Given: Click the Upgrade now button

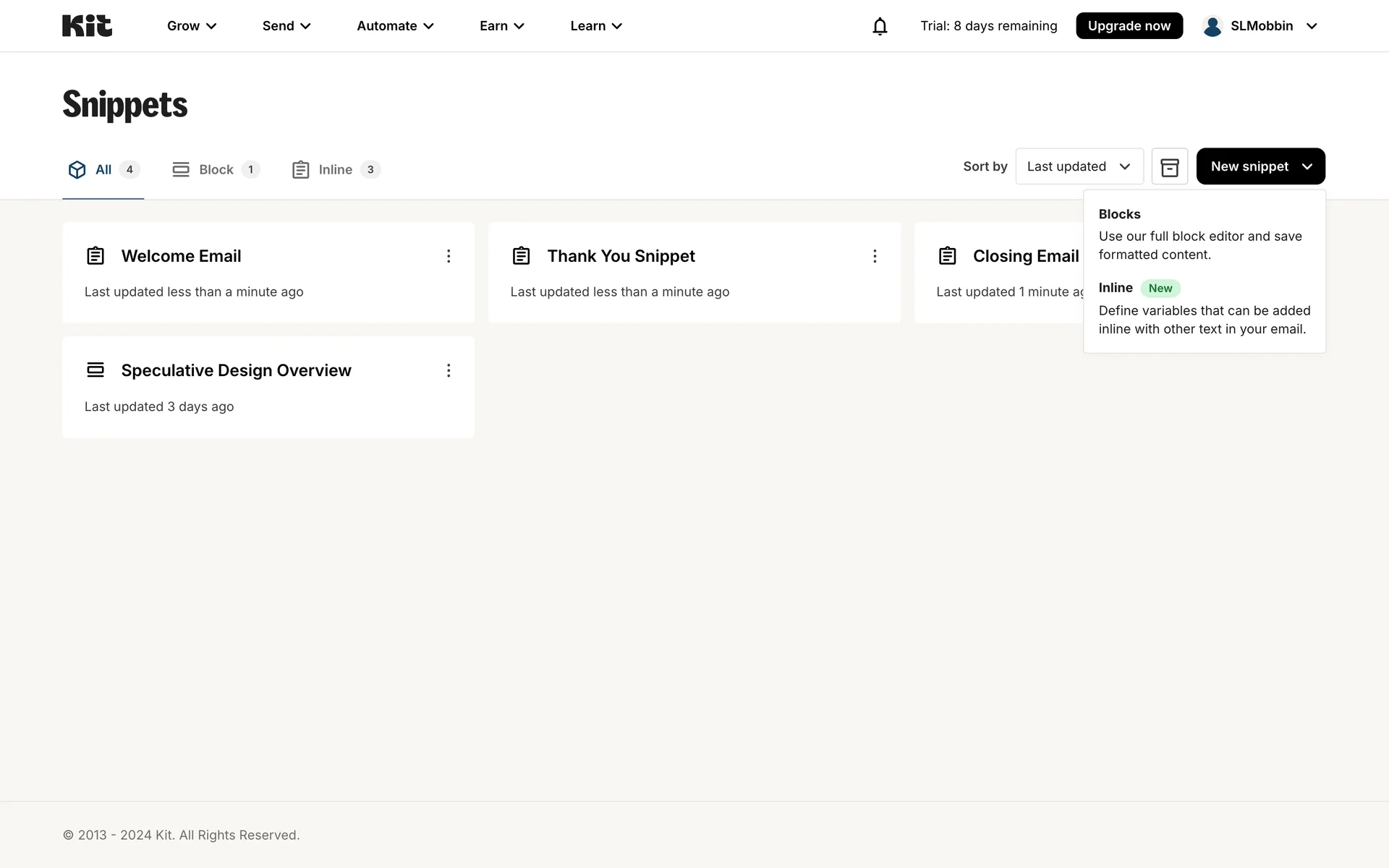Looking at the screenshot, I should (1129, 26).
